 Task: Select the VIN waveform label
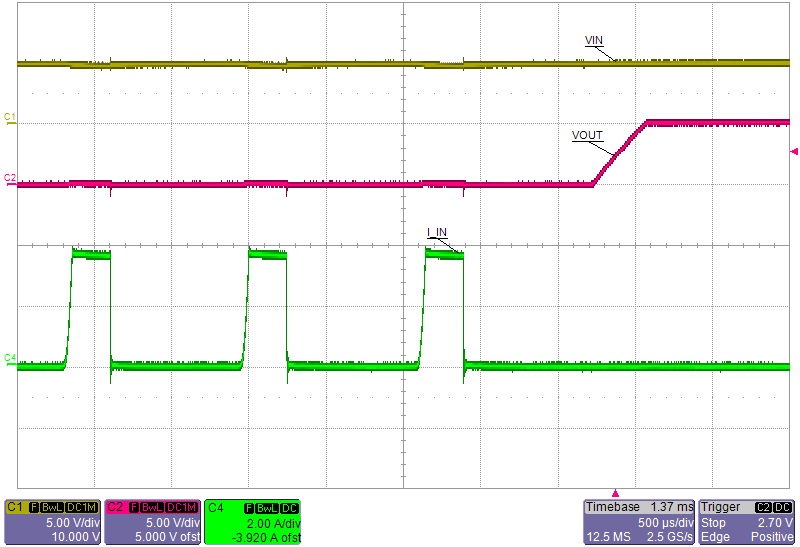click(593, 40)
